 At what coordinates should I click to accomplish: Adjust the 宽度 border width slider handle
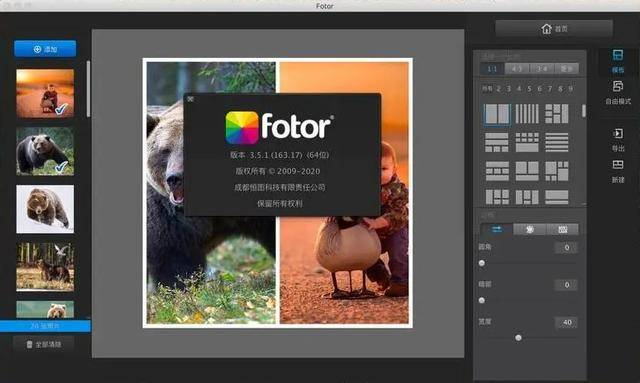click(518, 338)
